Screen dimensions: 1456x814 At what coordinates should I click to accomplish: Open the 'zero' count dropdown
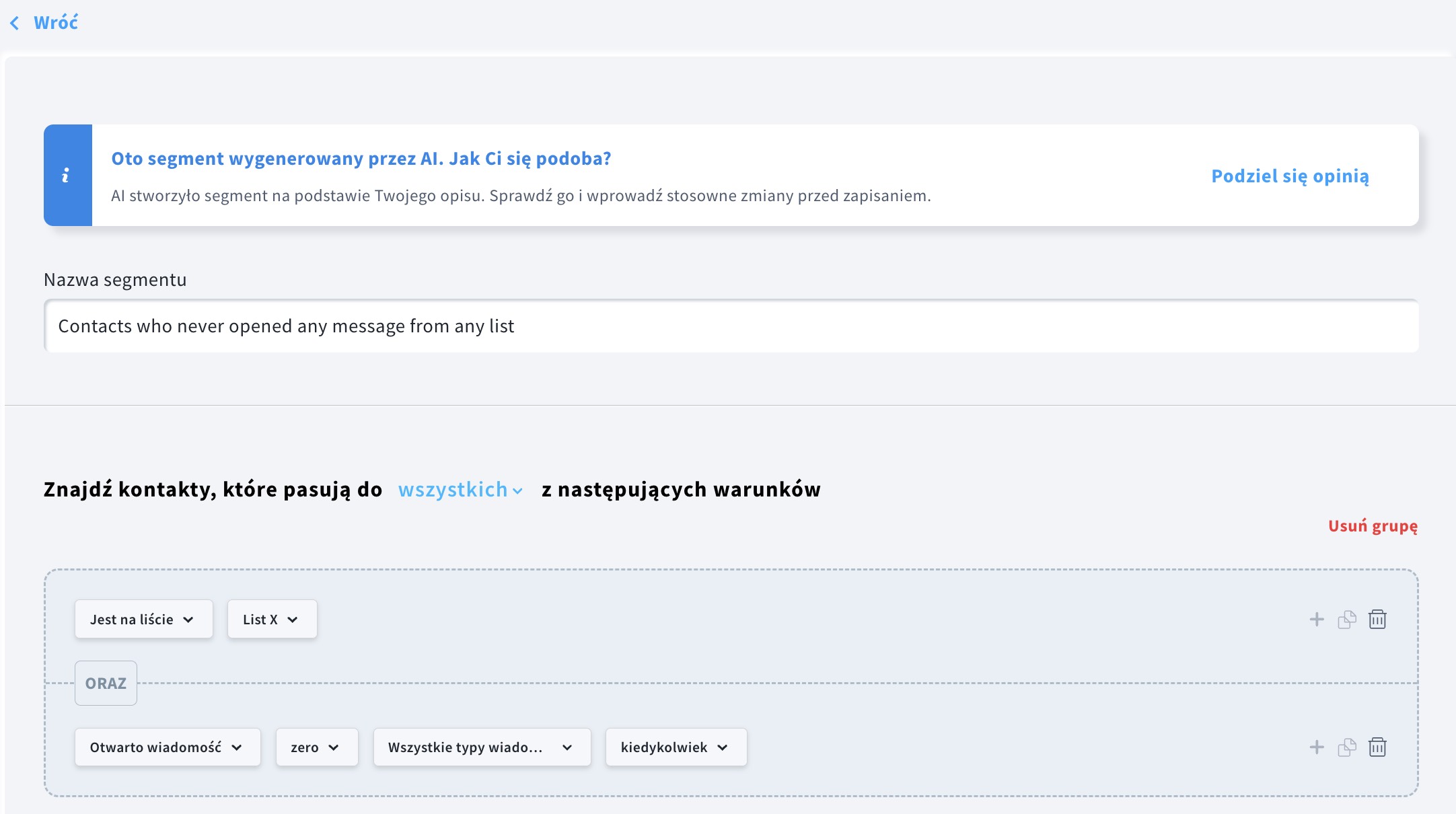[316, 747]
